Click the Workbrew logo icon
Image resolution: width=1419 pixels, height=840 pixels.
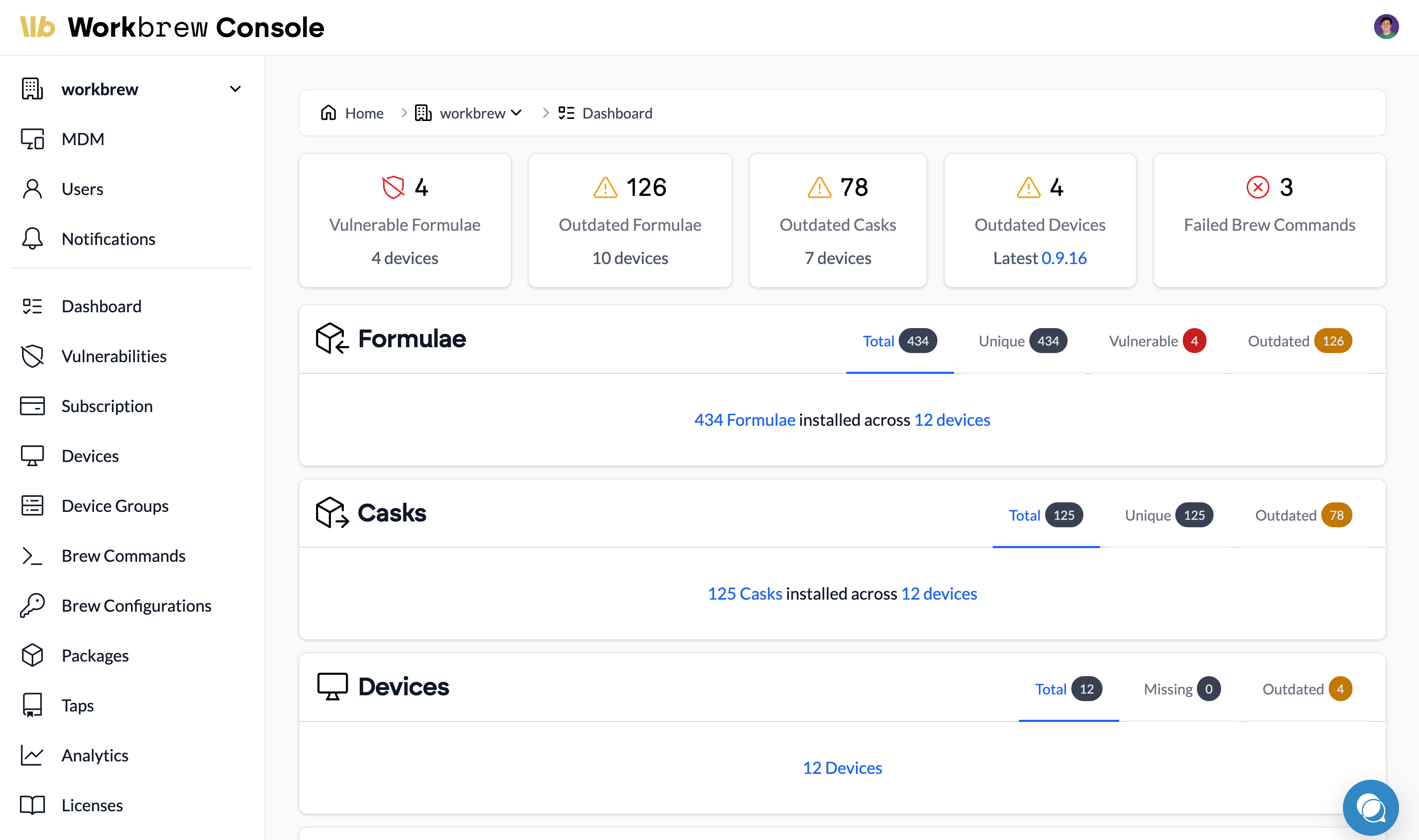click(37, 27)
